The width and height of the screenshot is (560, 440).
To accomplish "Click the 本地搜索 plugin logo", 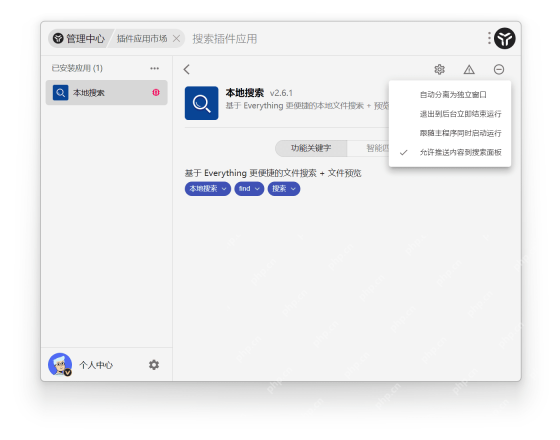I will pyautogui.click(x=201, y=103).
